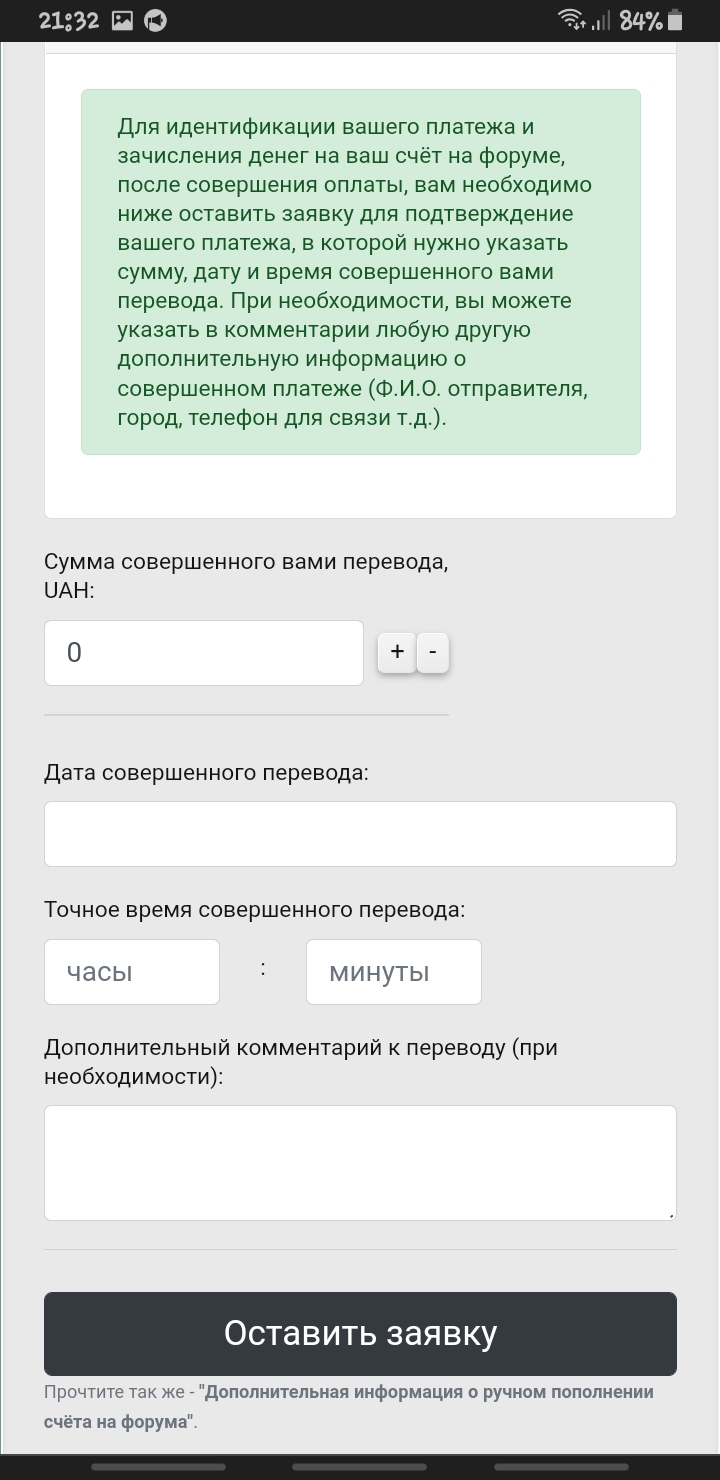The width and height of the screenshot is (720, 1480).
Task: Click the часы hours field
Action: click(x=132, y=972)
